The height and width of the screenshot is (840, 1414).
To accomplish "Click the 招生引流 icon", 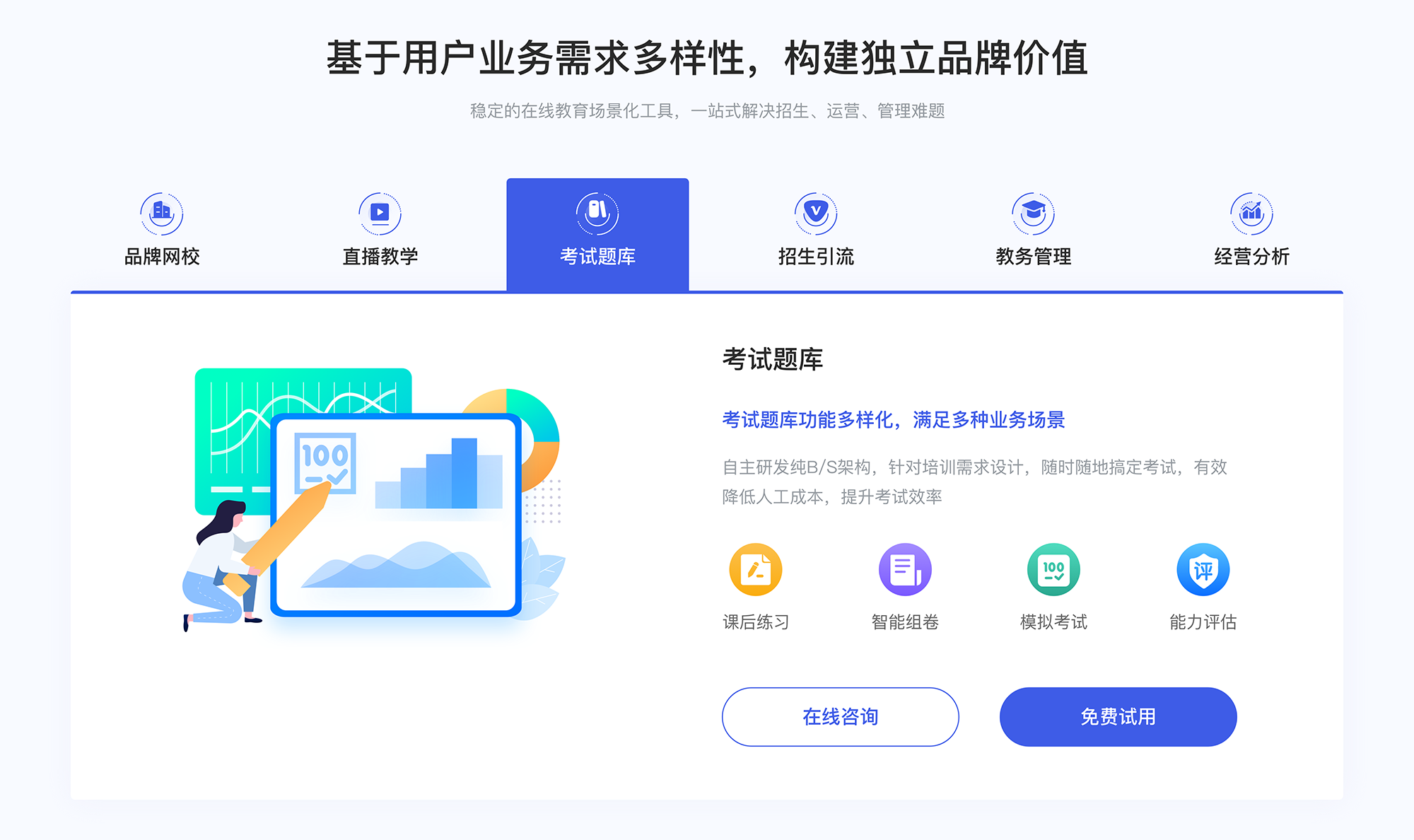I will 810,210.
